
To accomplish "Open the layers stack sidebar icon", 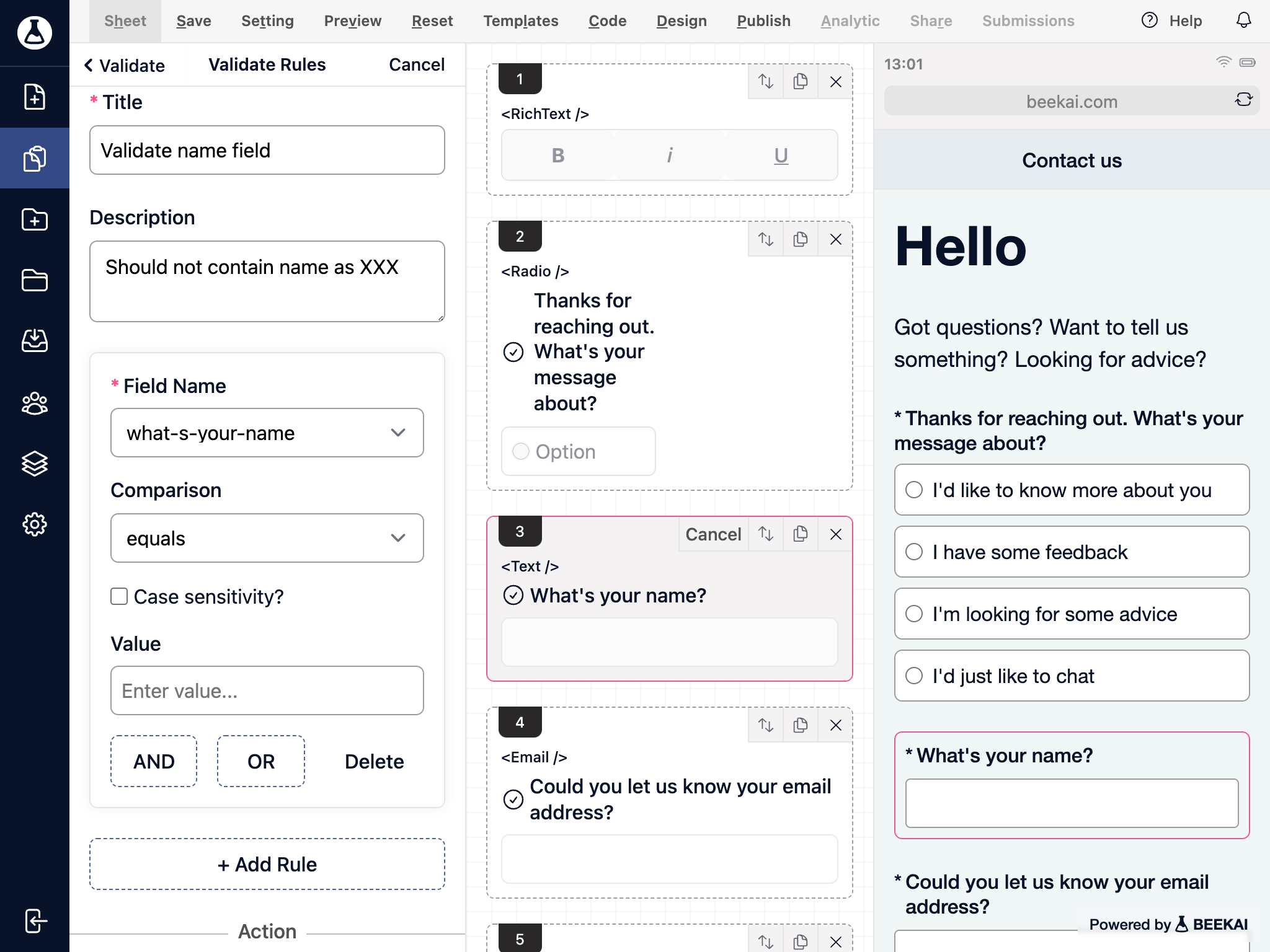I will tap(35, 464).
